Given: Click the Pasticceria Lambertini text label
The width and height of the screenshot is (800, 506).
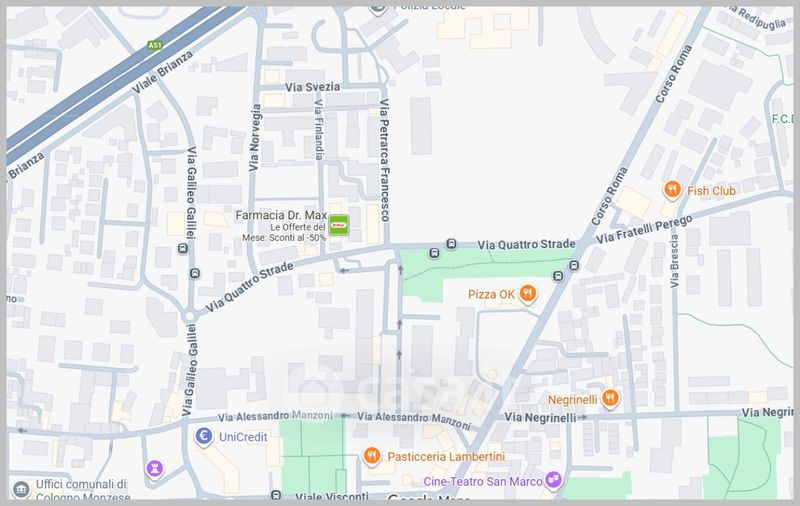Looking at the screenshot, I should (446, 457).
